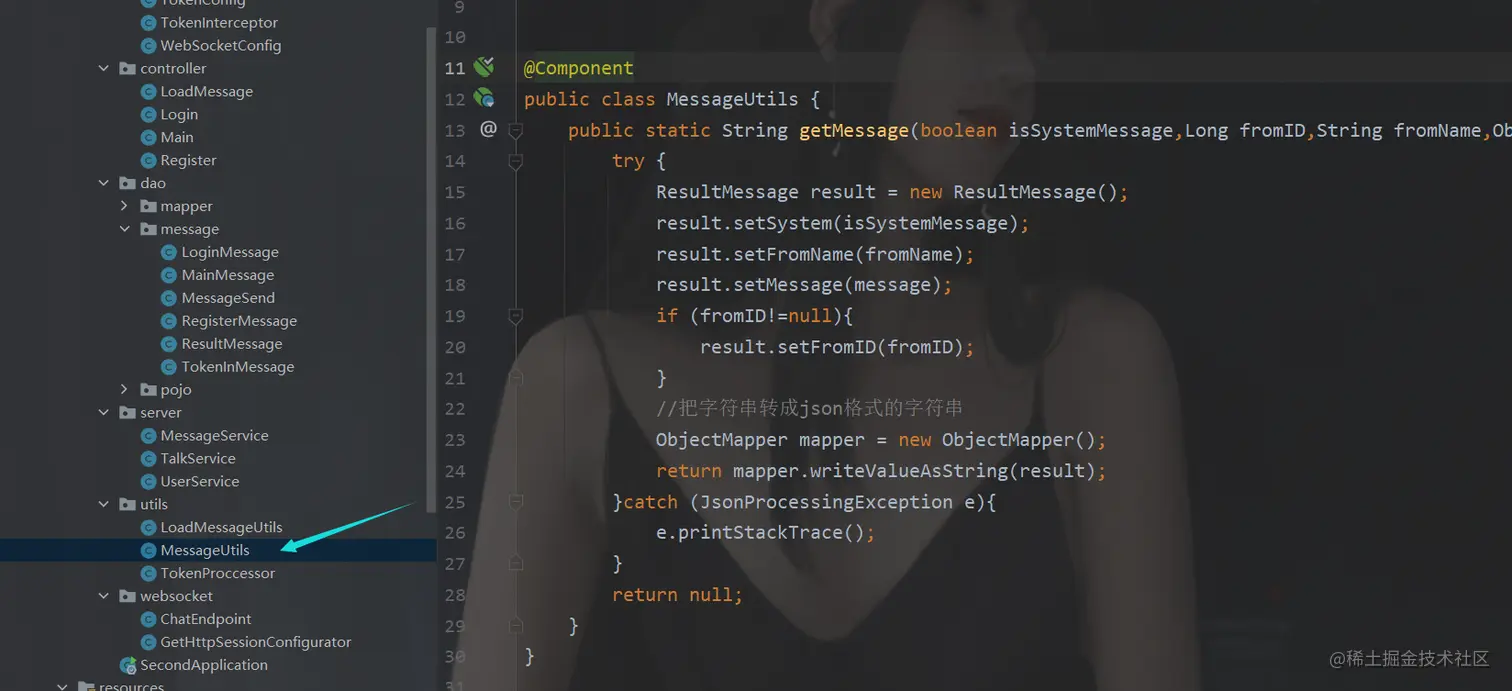Open the LoadMessage controller class
This screenshot has width=1512, height=691.
tap(207, 91)
